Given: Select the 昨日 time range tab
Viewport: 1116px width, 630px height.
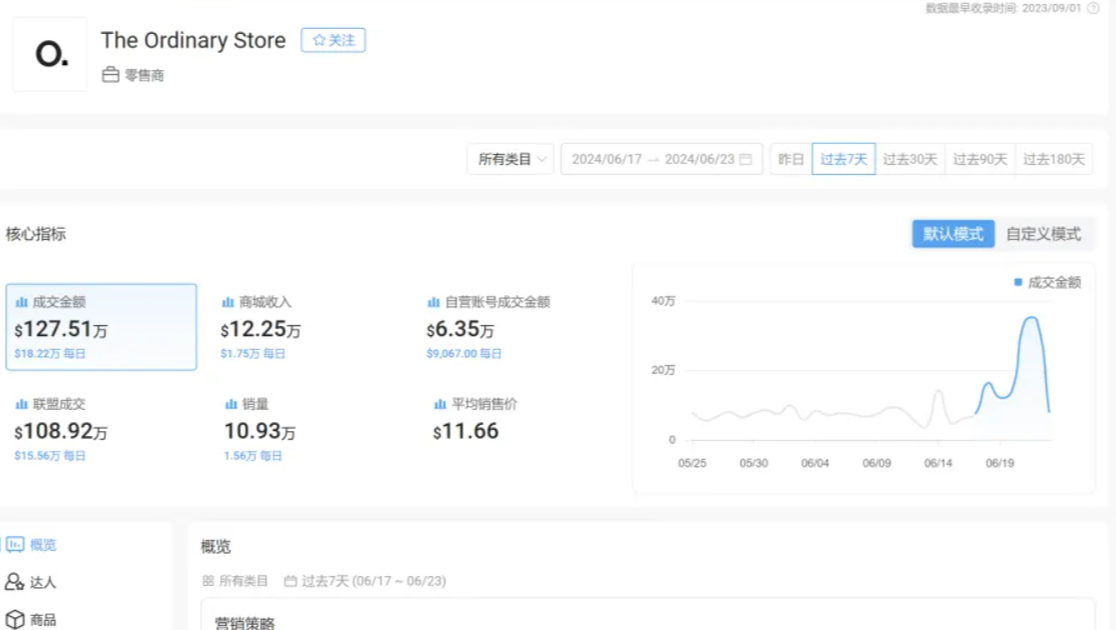Looking at the screenshot, I should coord(791,159).
